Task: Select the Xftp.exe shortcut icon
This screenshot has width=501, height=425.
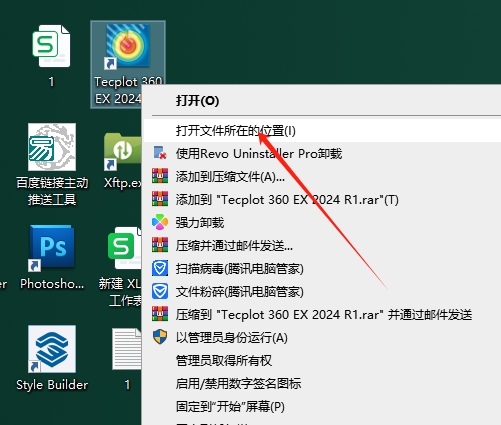Action: pyautogui.click(x=123, y=152)
